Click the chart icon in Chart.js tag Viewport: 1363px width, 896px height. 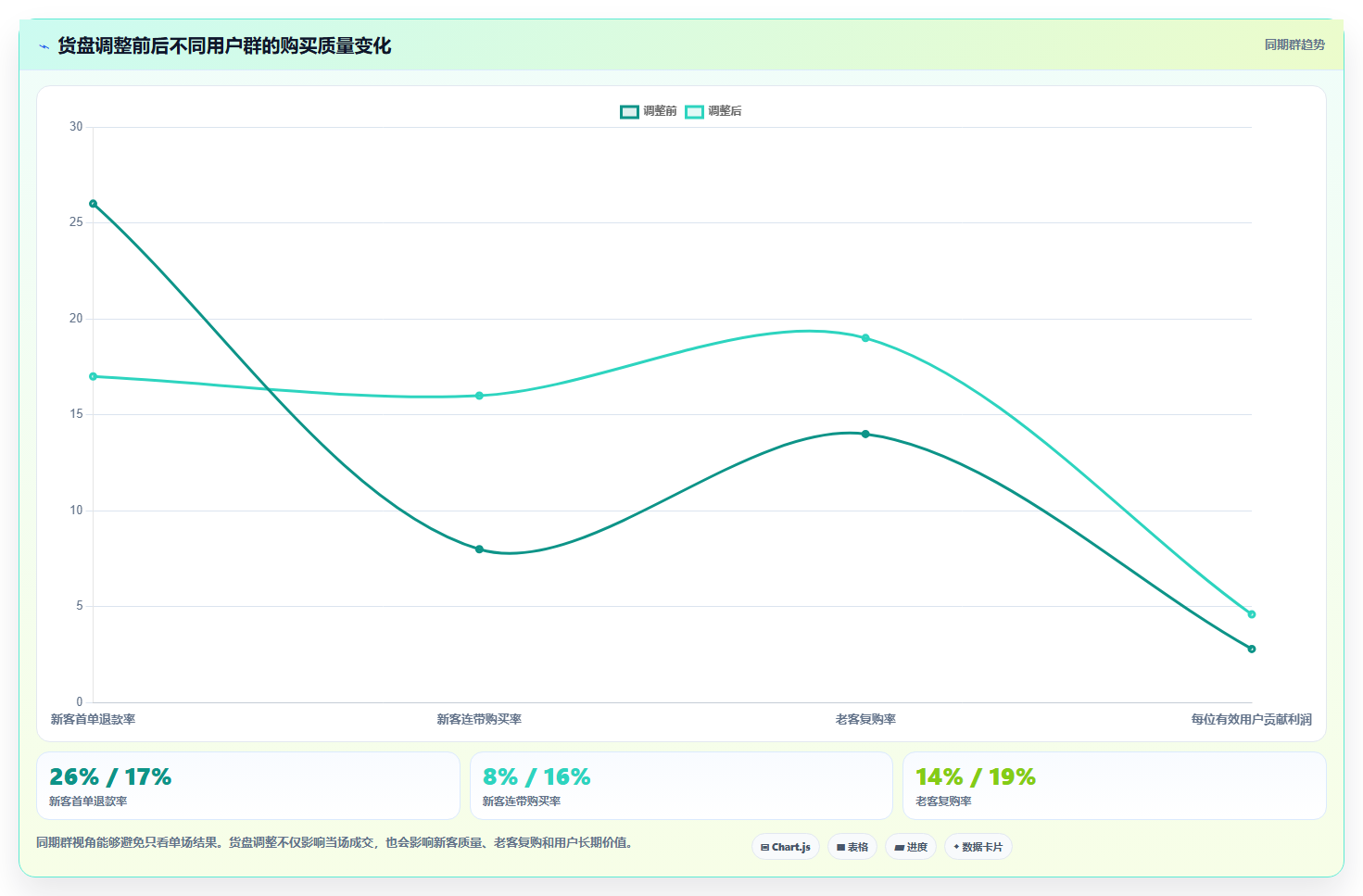[x=764, y=848]
